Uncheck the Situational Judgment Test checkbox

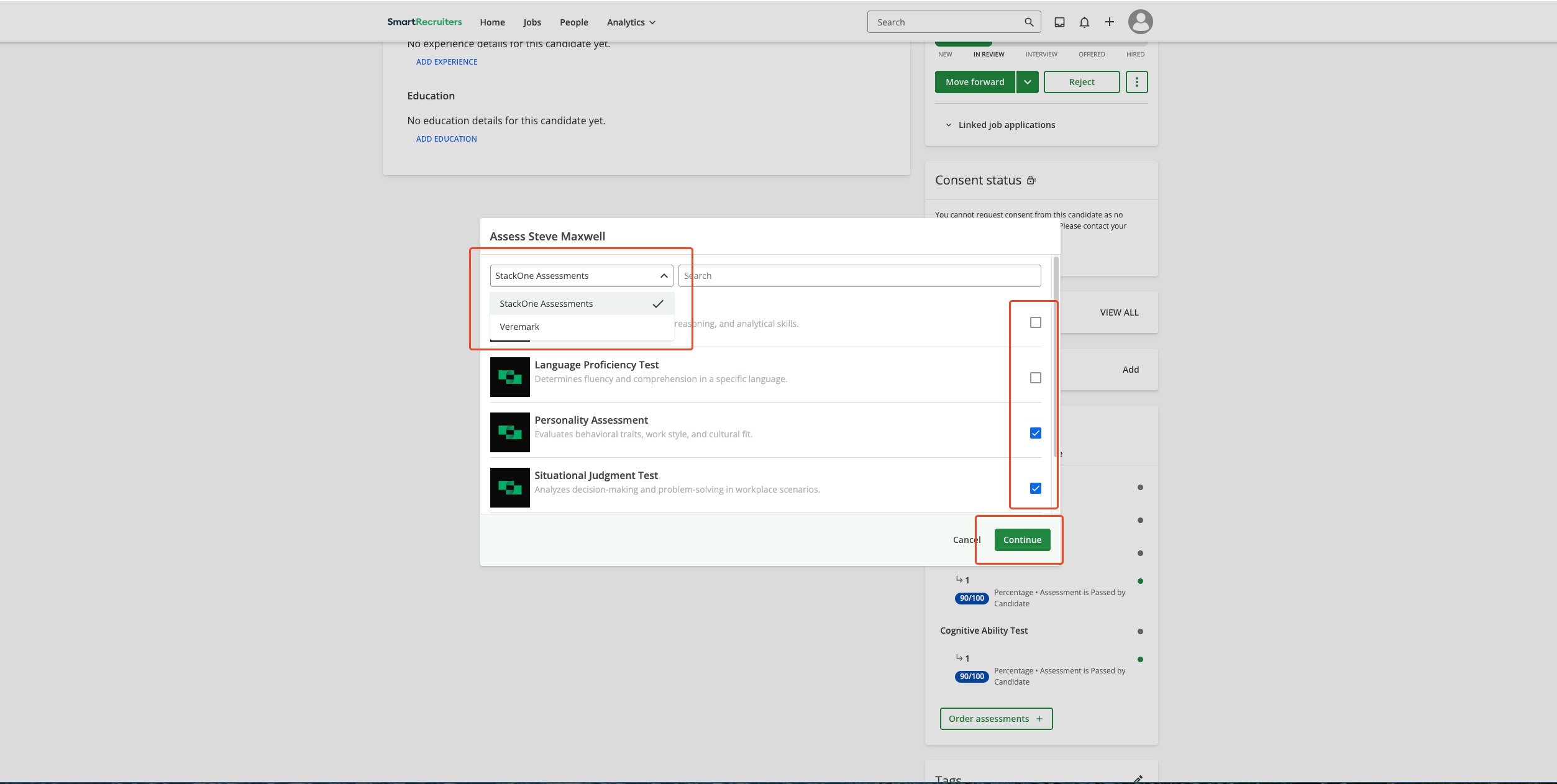pyautogui.click(x=1035, y=488)
